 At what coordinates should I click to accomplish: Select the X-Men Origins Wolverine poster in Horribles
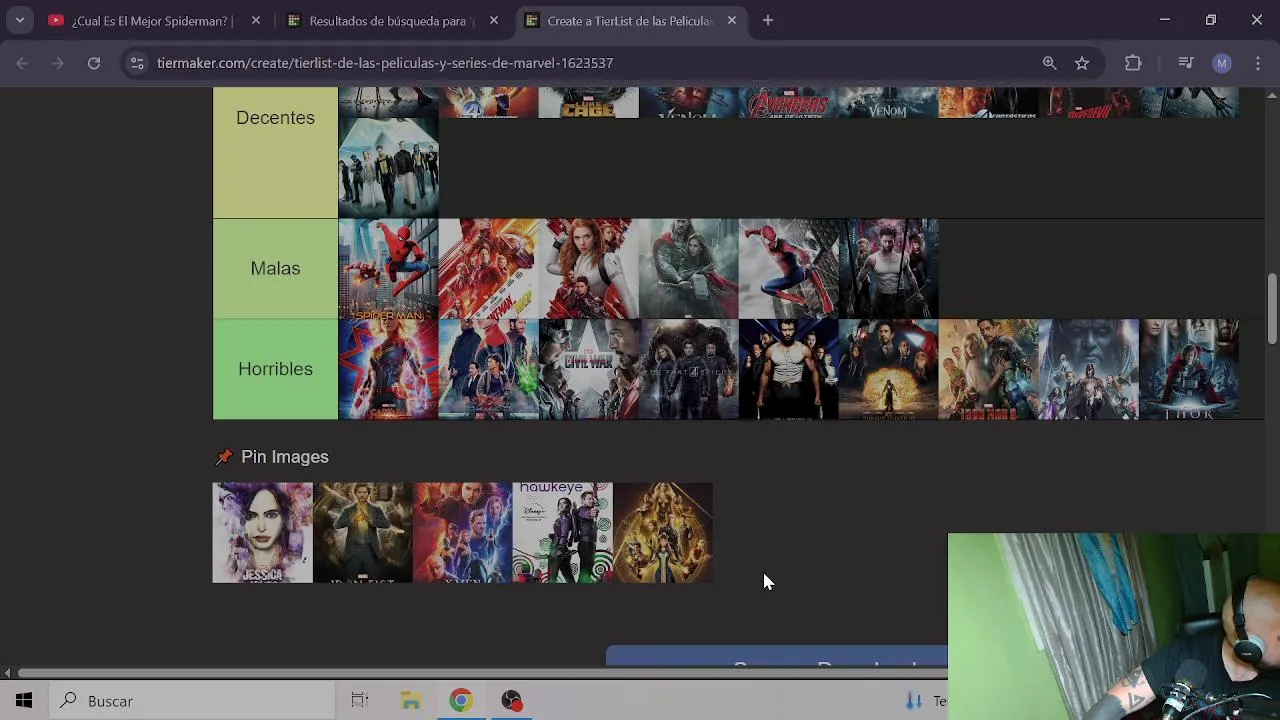(x=788, y=369)
